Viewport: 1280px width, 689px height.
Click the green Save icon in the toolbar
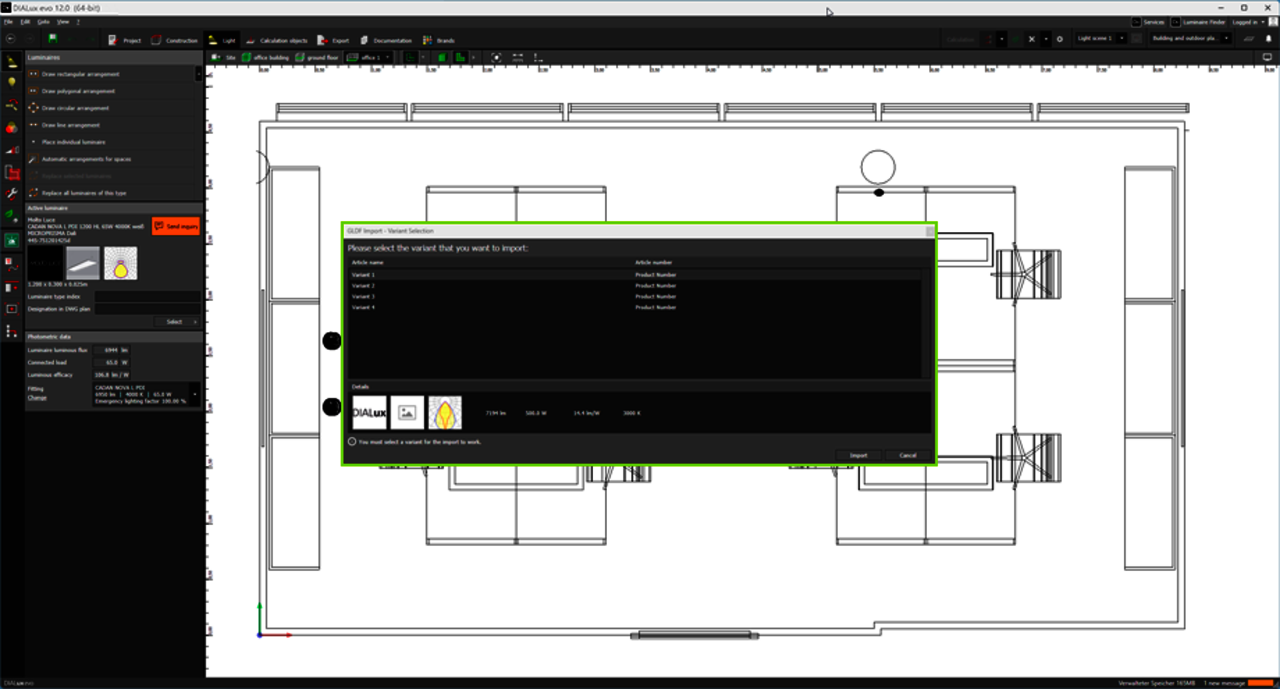click(x=52, y=39)
